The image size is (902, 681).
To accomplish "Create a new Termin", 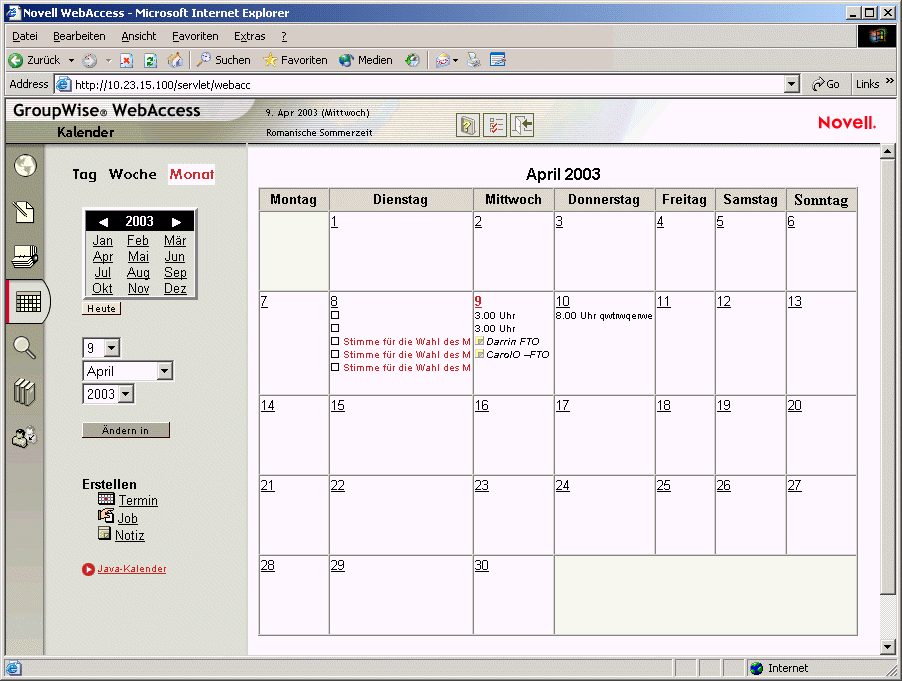I will [138, 500].
